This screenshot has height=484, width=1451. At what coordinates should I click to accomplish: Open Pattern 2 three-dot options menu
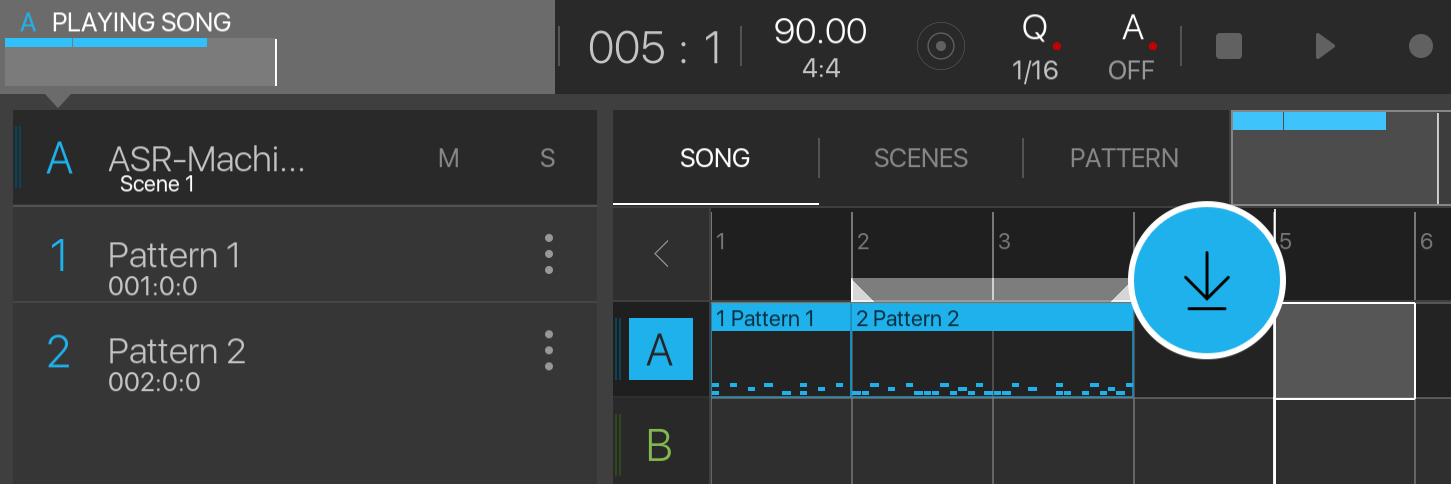coord(548,351)
